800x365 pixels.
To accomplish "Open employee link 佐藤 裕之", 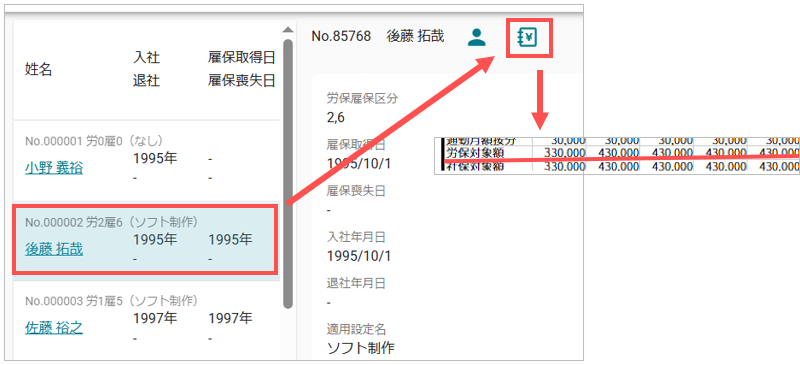I will [x=54, y=328].
